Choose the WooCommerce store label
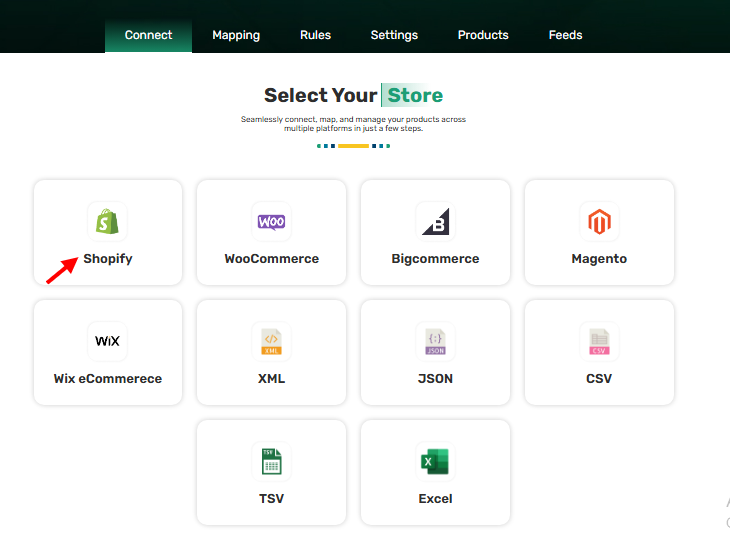730x555 pixels. point(271,259)
